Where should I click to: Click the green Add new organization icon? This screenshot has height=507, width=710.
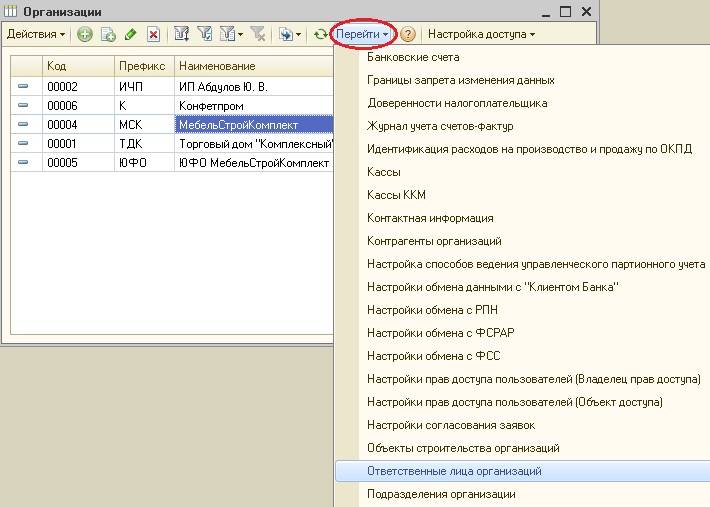pyautogui.click(x=85, y=34)
